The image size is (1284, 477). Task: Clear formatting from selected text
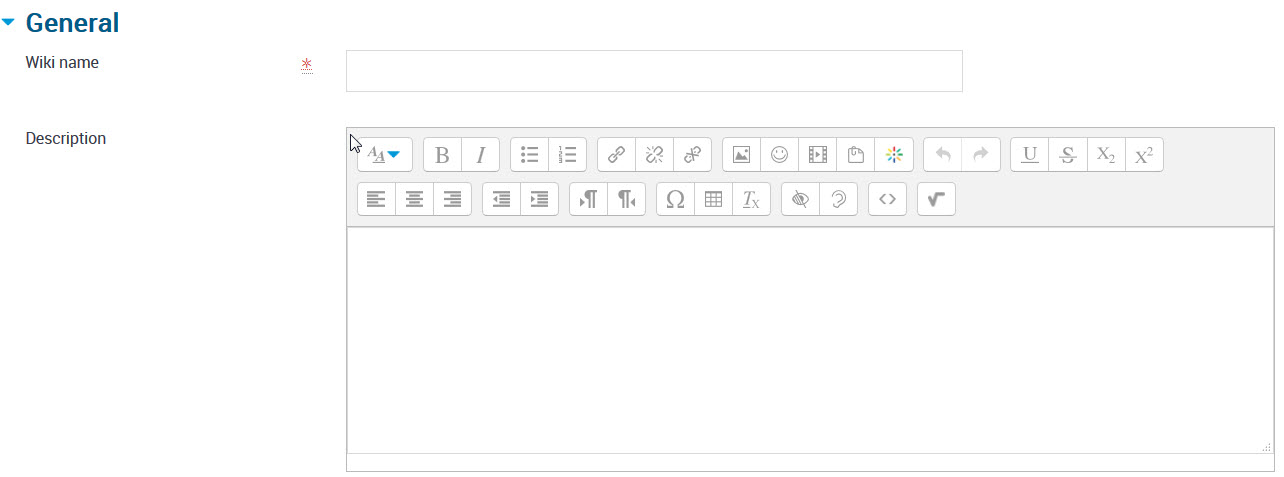pos(751,199)
